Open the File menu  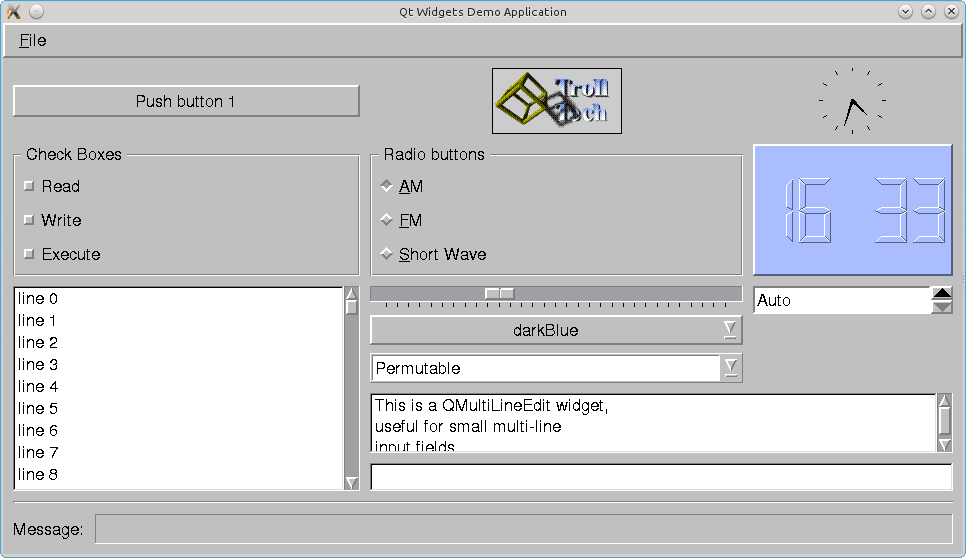[33, 41]
